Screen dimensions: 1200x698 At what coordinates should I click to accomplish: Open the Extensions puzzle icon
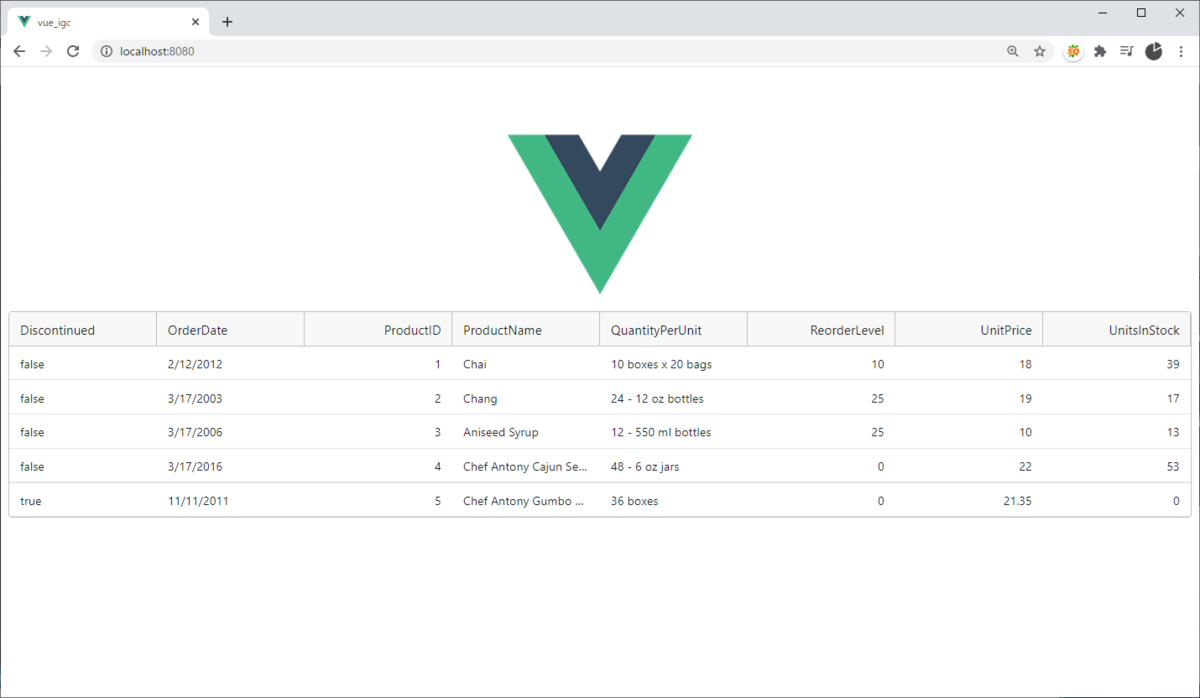1100,51
